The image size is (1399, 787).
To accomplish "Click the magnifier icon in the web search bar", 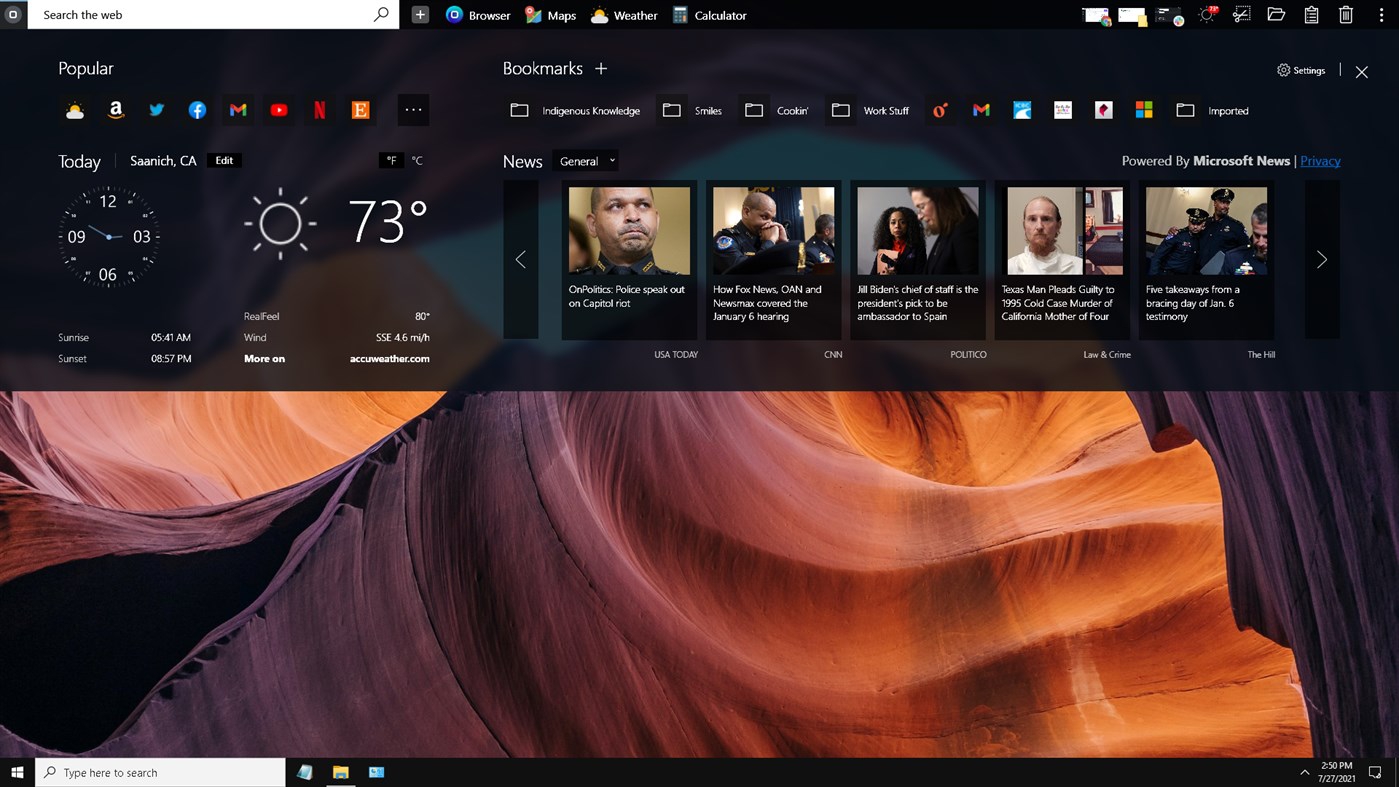I will coord(381,15).
